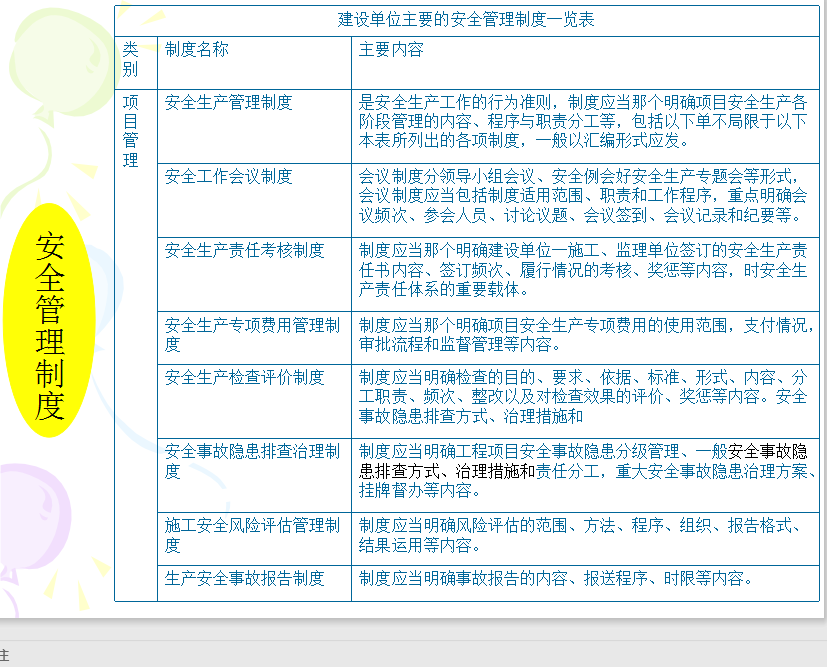Click the content text starting 是安全生产工作的行为准则

[583, 121]
